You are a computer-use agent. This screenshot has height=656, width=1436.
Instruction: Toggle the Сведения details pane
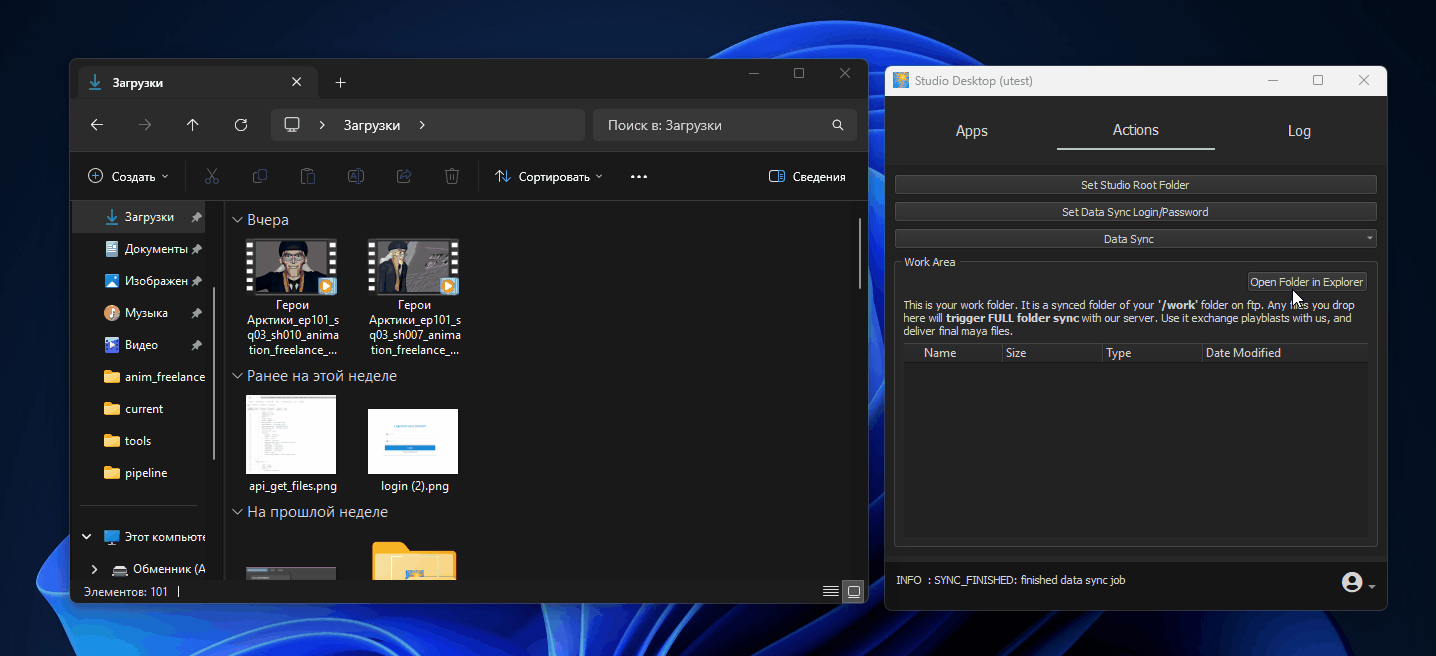807,177
